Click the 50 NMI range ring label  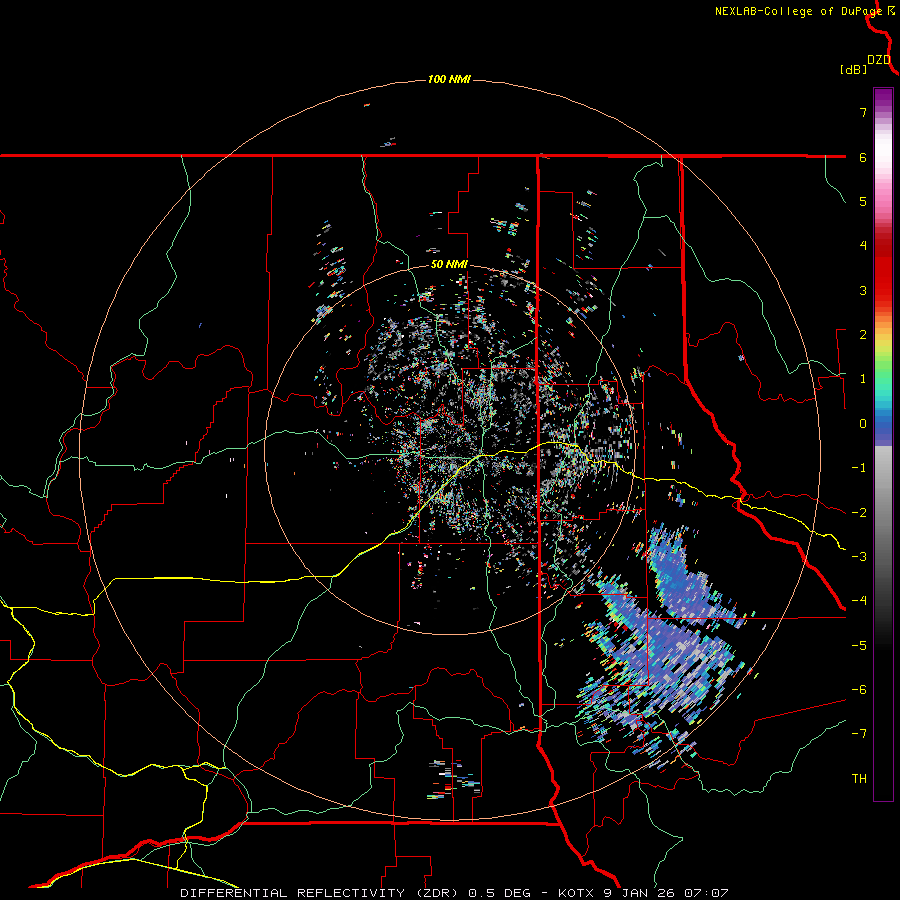(x=449, y=265)
